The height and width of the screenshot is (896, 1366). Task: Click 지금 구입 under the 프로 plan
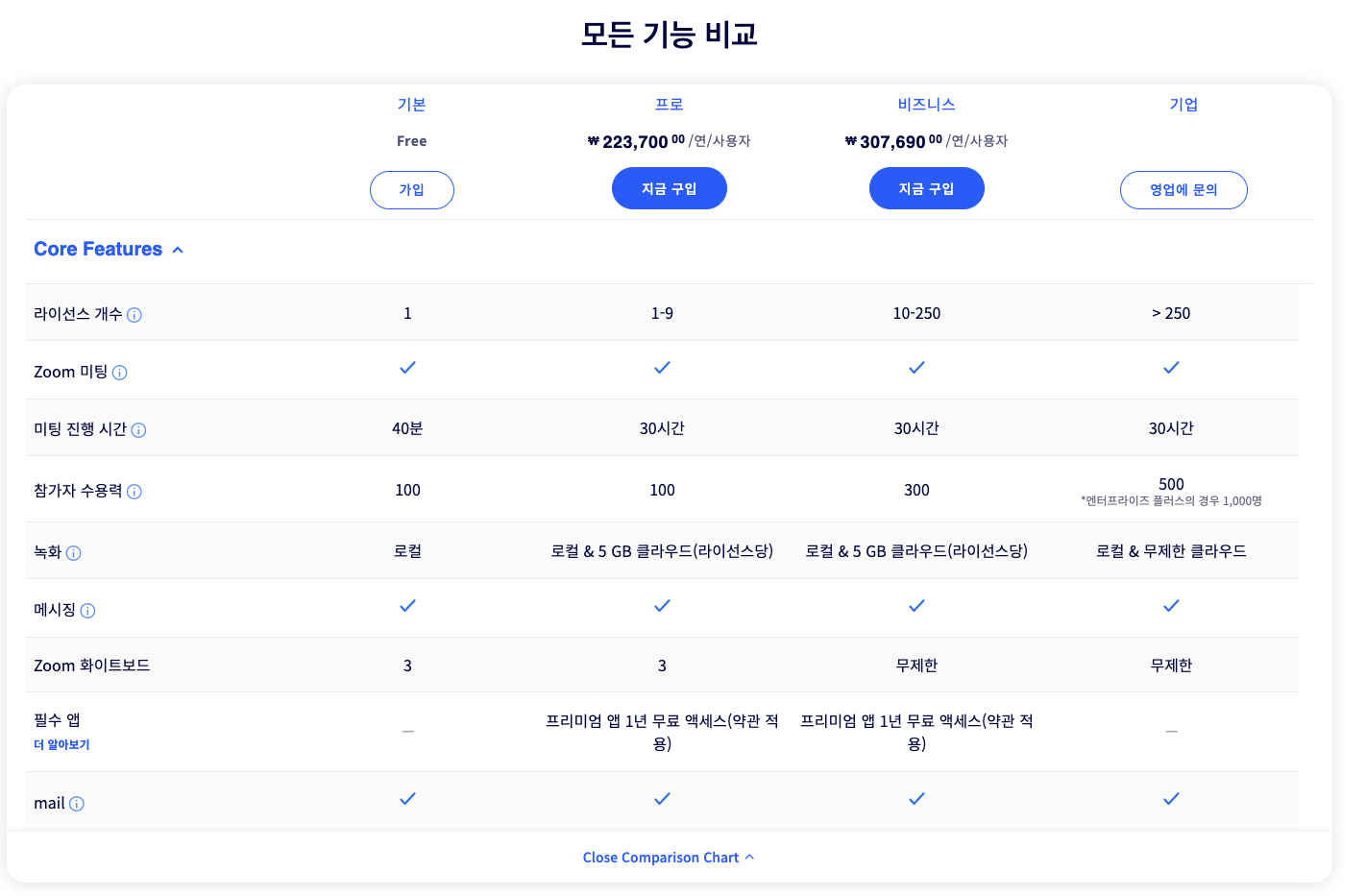[670, 188]
